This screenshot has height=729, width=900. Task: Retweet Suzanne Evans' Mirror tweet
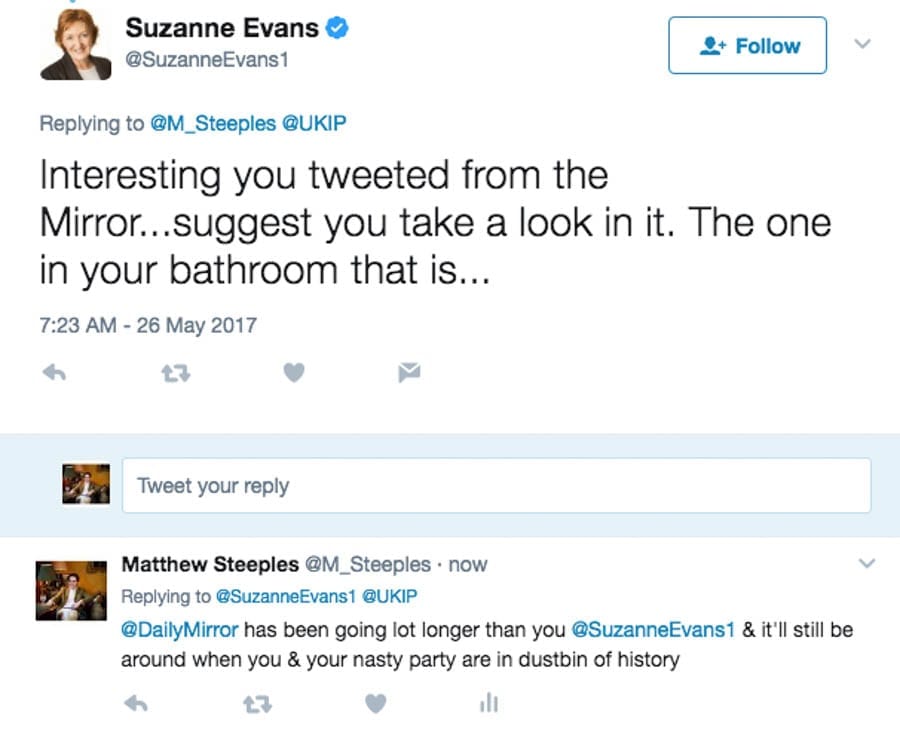[x=174, y=373]
